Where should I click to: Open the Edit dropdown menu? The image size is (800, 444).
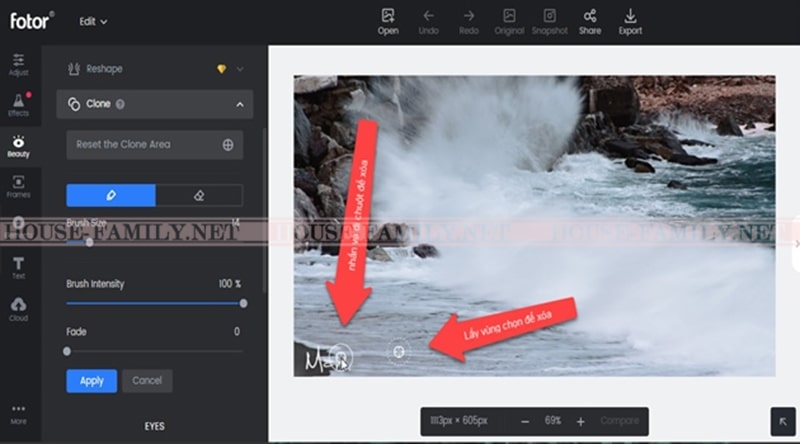click(93, 21)
